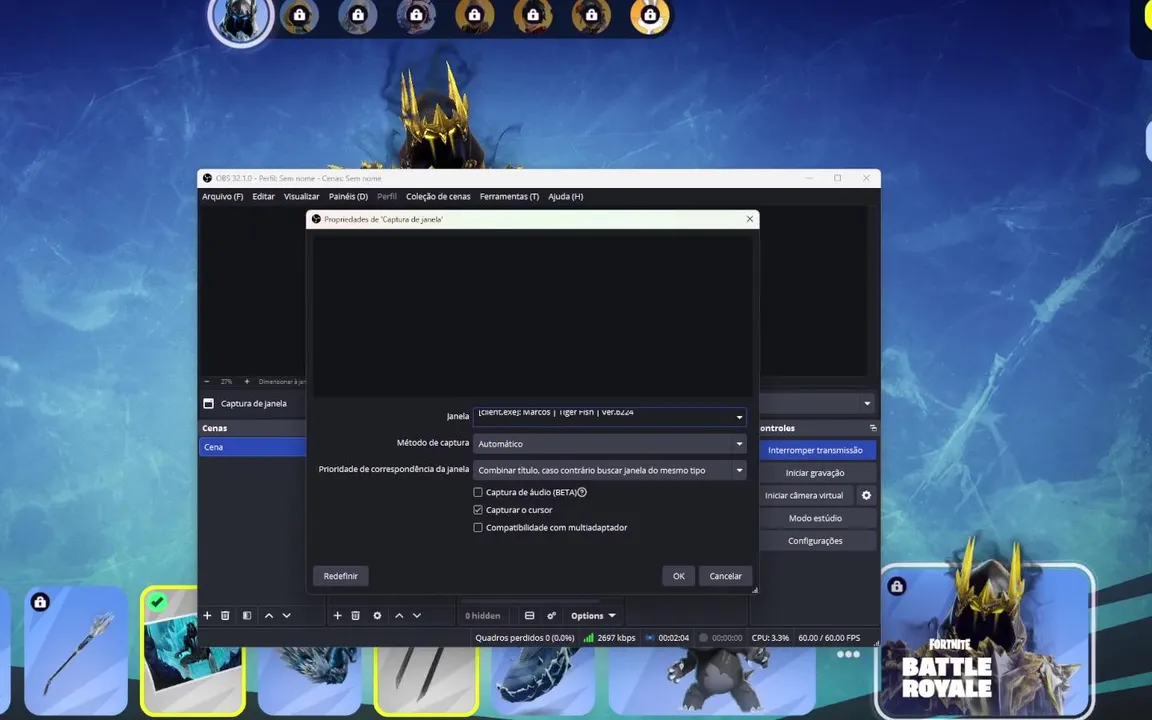Zoom in the preview with the plus icon
The height and width of the screenshot is (720, 1152).
tap(247, 381)
